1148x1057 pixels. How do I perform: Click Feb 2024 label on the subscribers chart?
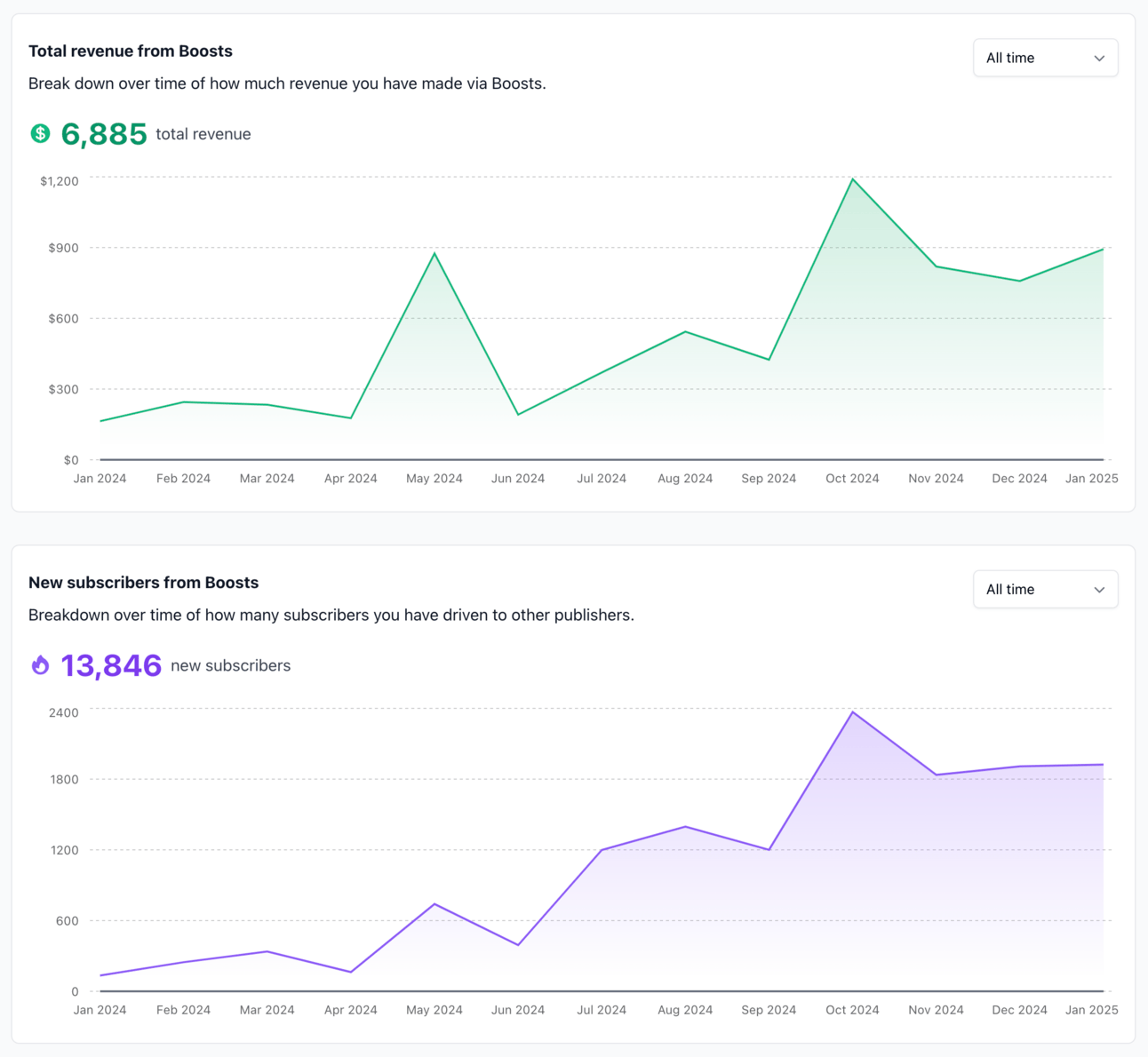[183, 1010]
